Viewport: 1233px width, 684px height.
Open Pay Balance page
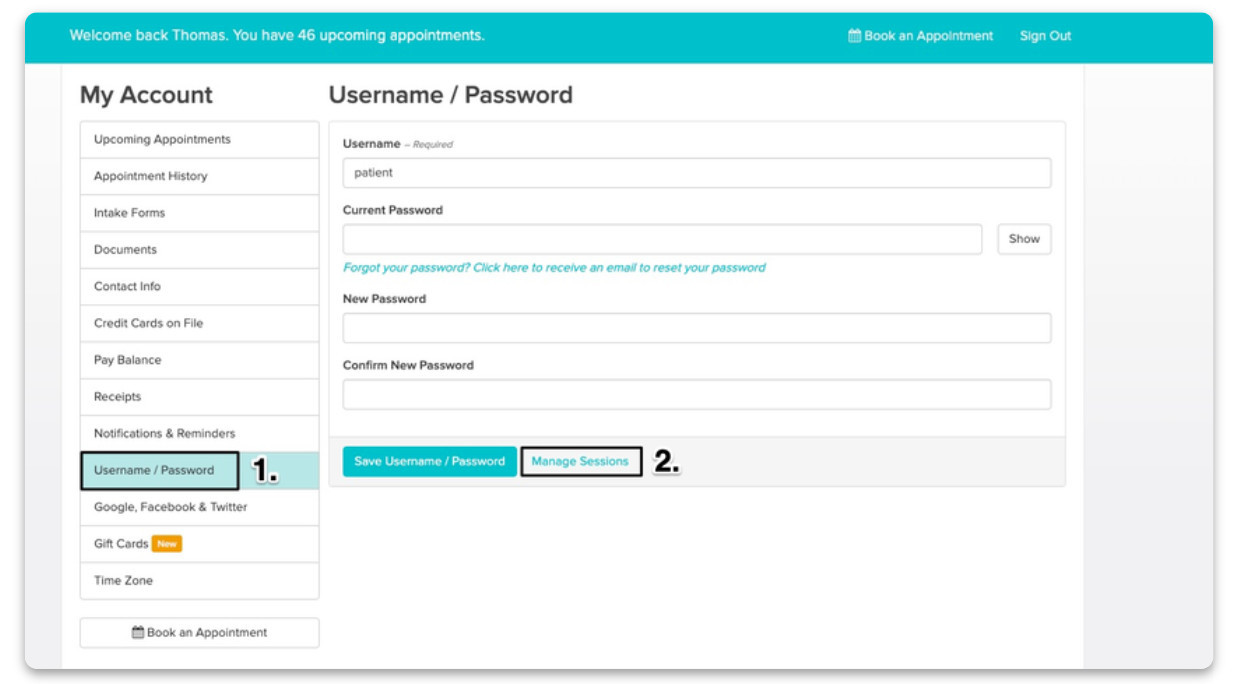tap(128, 360)
